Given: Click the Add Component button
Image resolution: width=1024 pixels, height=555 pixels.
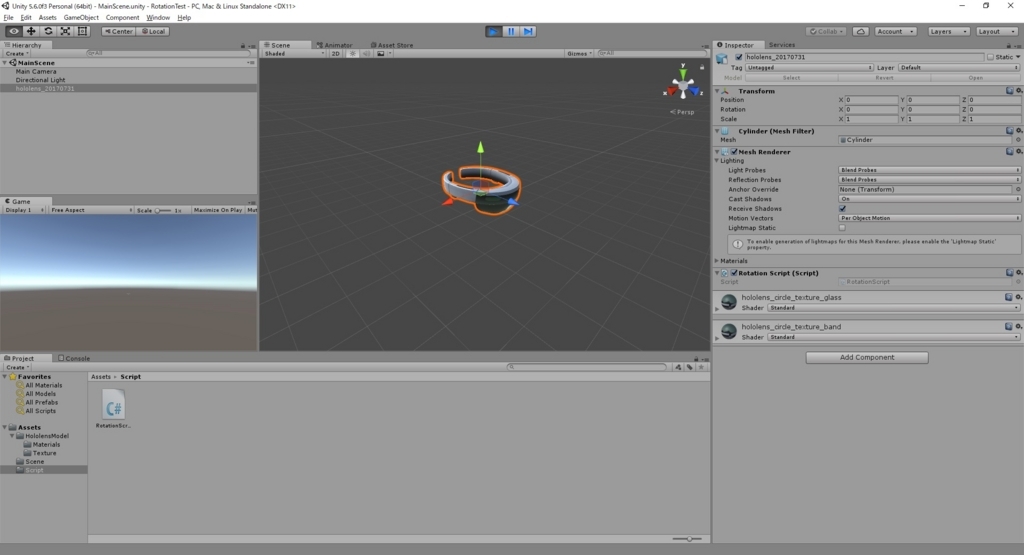Looking at the screenshot, I should pos(867,357).
